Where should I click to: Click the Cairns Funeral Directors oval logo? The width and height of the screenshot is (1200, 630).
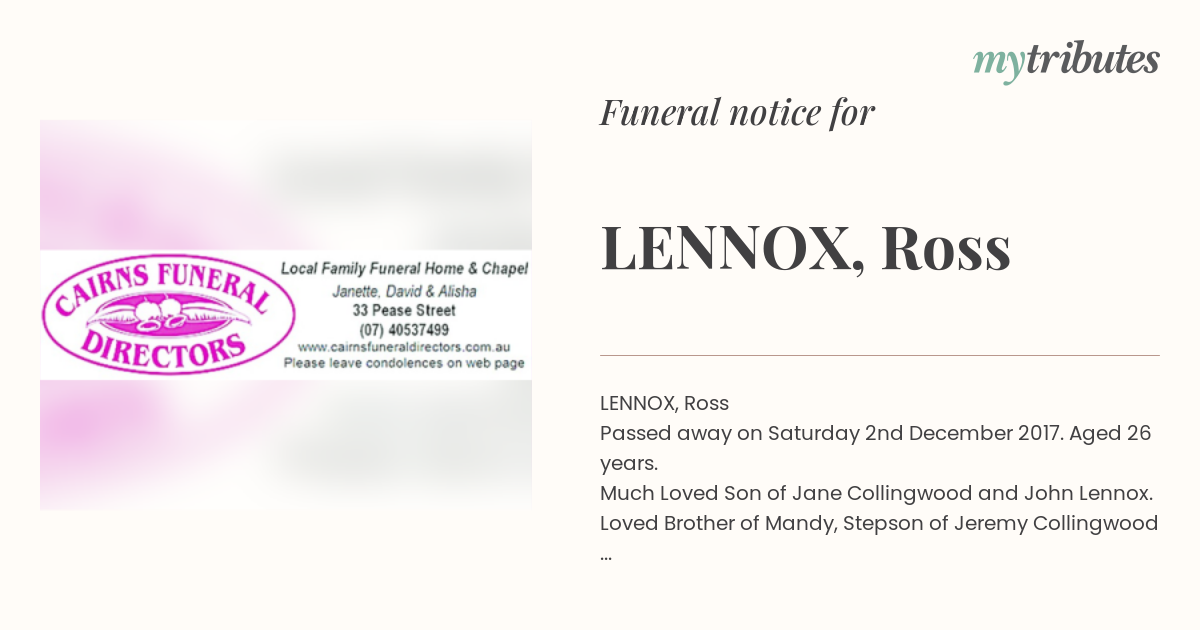point(167,314)
